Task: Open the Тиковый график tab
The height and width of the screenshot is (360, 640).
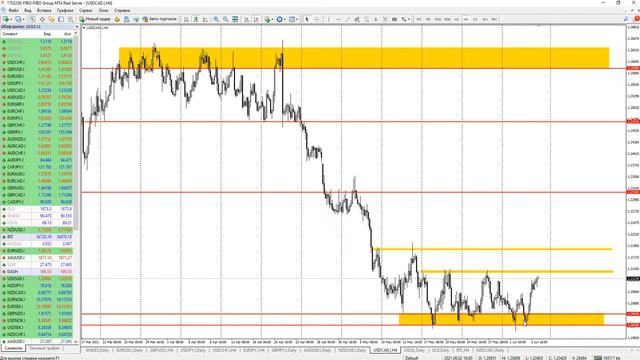Action: (44, 349)
